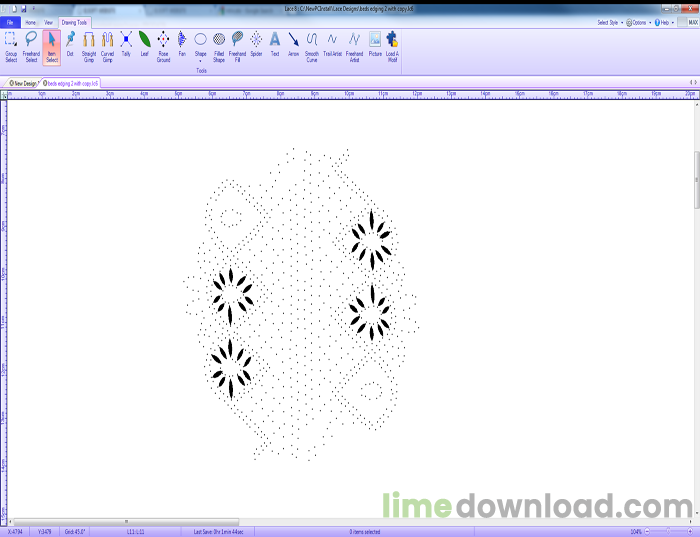Select the Freehand Fill tool
The image size is (700, 537).
[238, 47]
